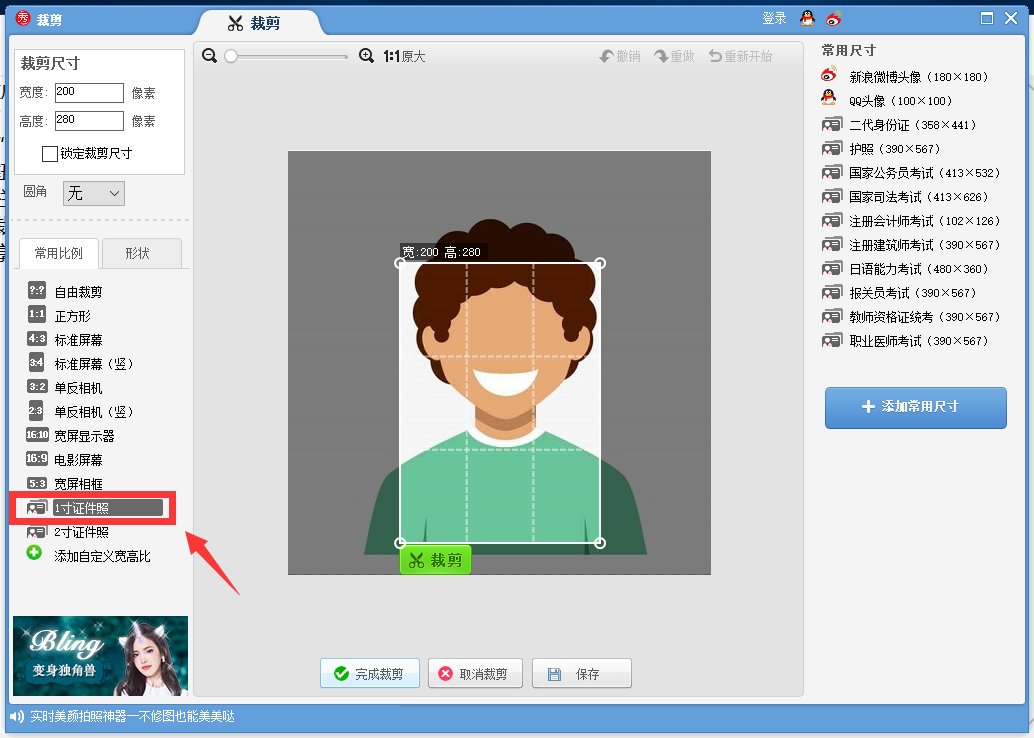Viewport: 1034px width, 738px height.
Task: Click the 高度 height input field
Action: pos(89,121)
